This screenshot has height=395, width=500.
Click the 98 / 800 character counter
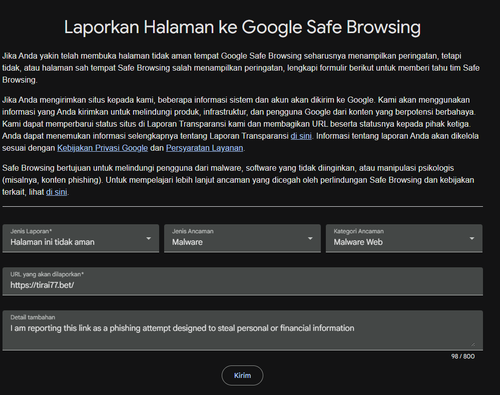pyautogui.click(x=463, y=356)
